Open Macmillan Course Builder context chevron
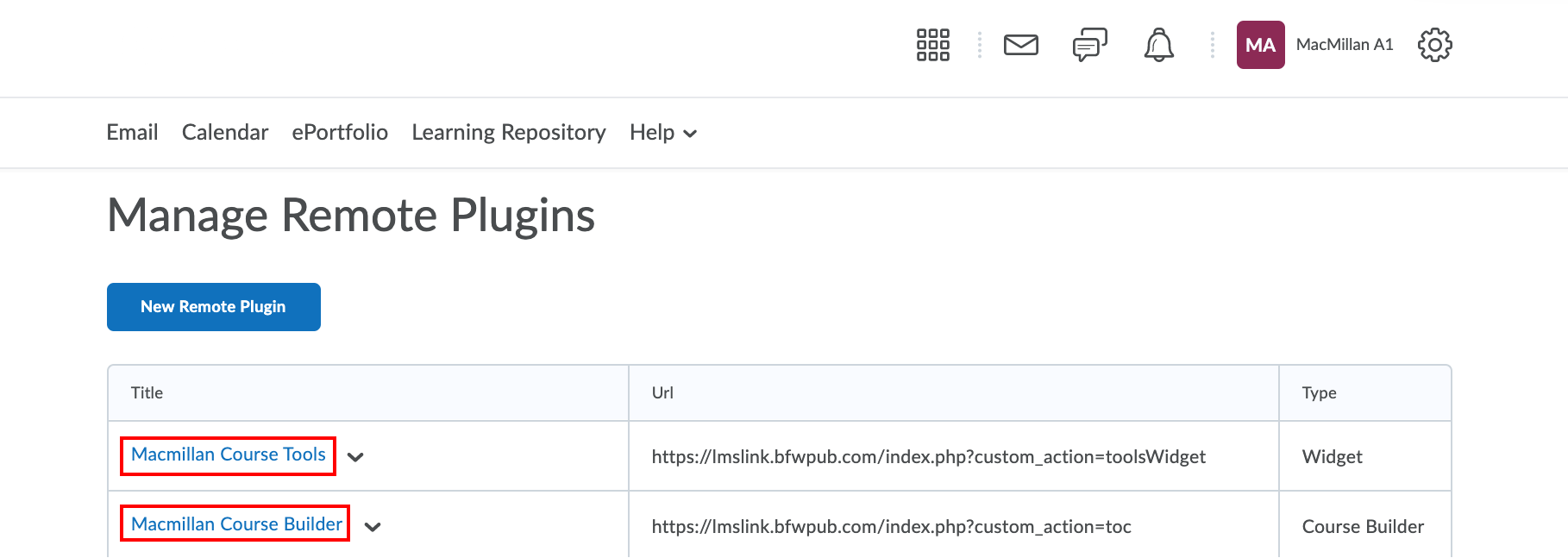Image resolution: width=1568 pixels, height=558 pixels. (x=373, y=527)
